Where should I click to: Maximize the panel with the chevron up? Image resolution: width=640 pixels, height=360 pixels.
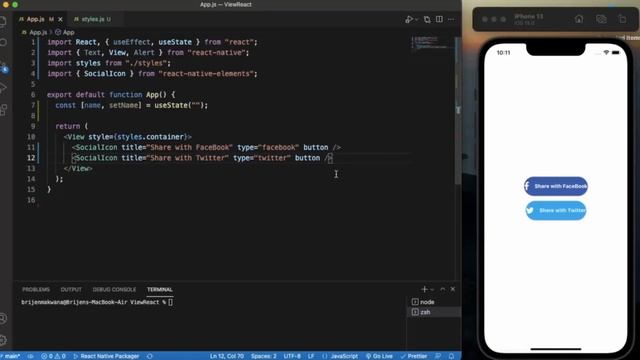(x=443, y=289)
